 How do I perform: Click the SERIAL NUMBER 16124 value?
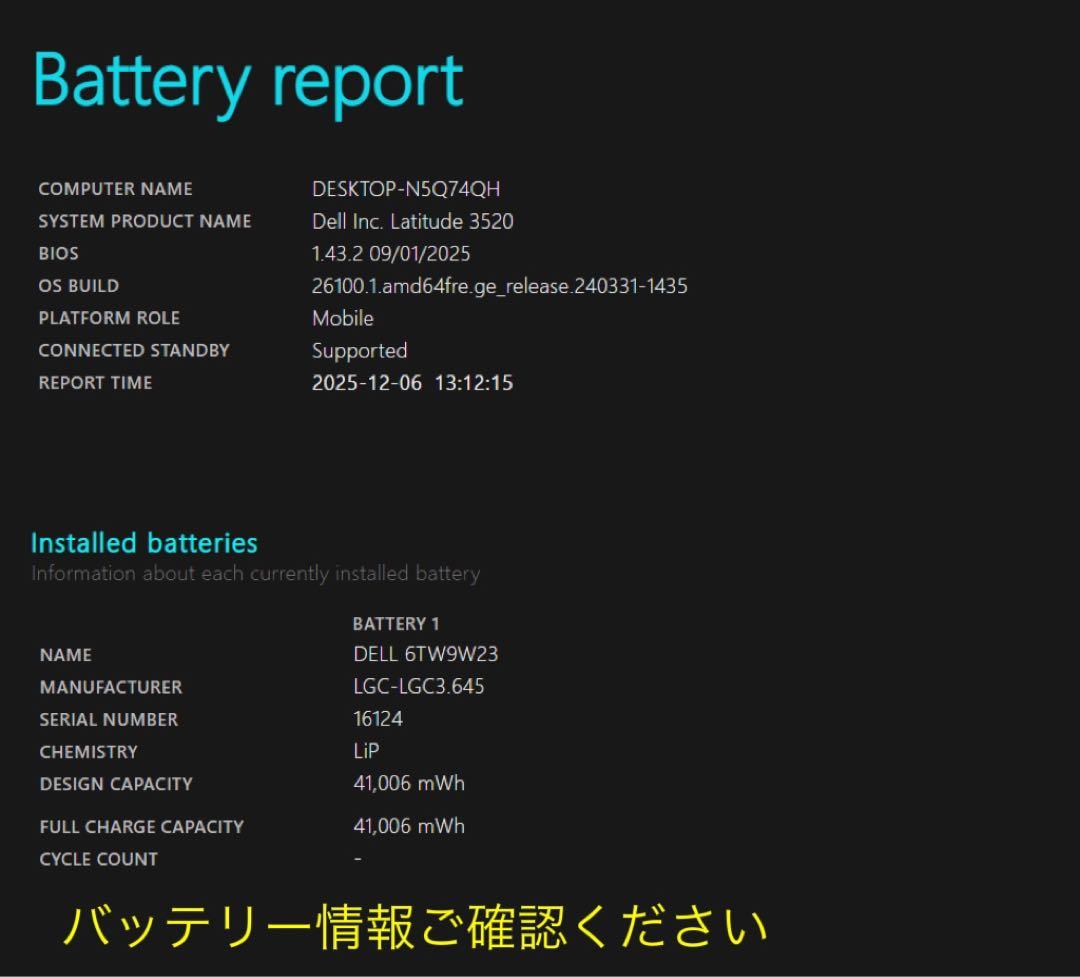click(x=378, y=719)
